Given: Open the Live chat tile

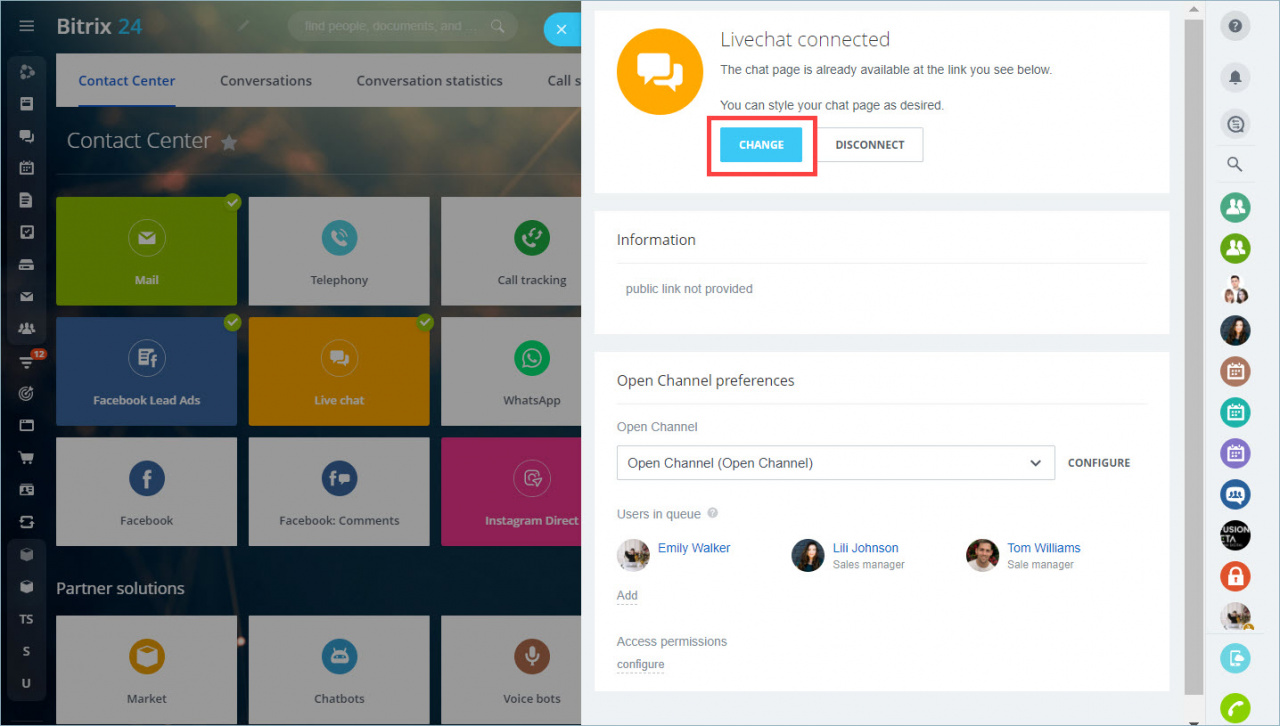Looking at the screenshot, I should point(339,371).
